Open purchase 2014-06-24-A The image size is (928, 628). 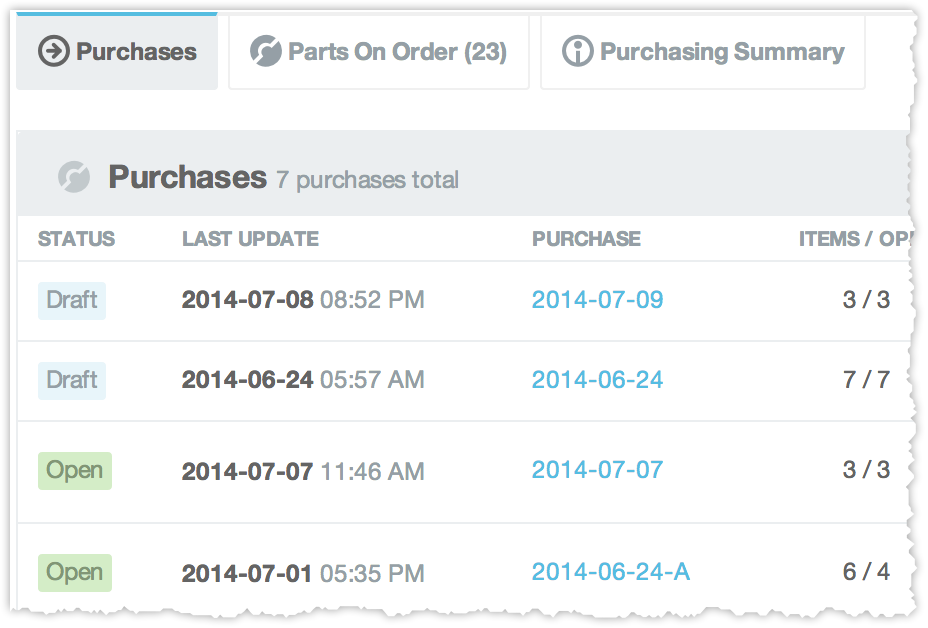tap(611, 572)
